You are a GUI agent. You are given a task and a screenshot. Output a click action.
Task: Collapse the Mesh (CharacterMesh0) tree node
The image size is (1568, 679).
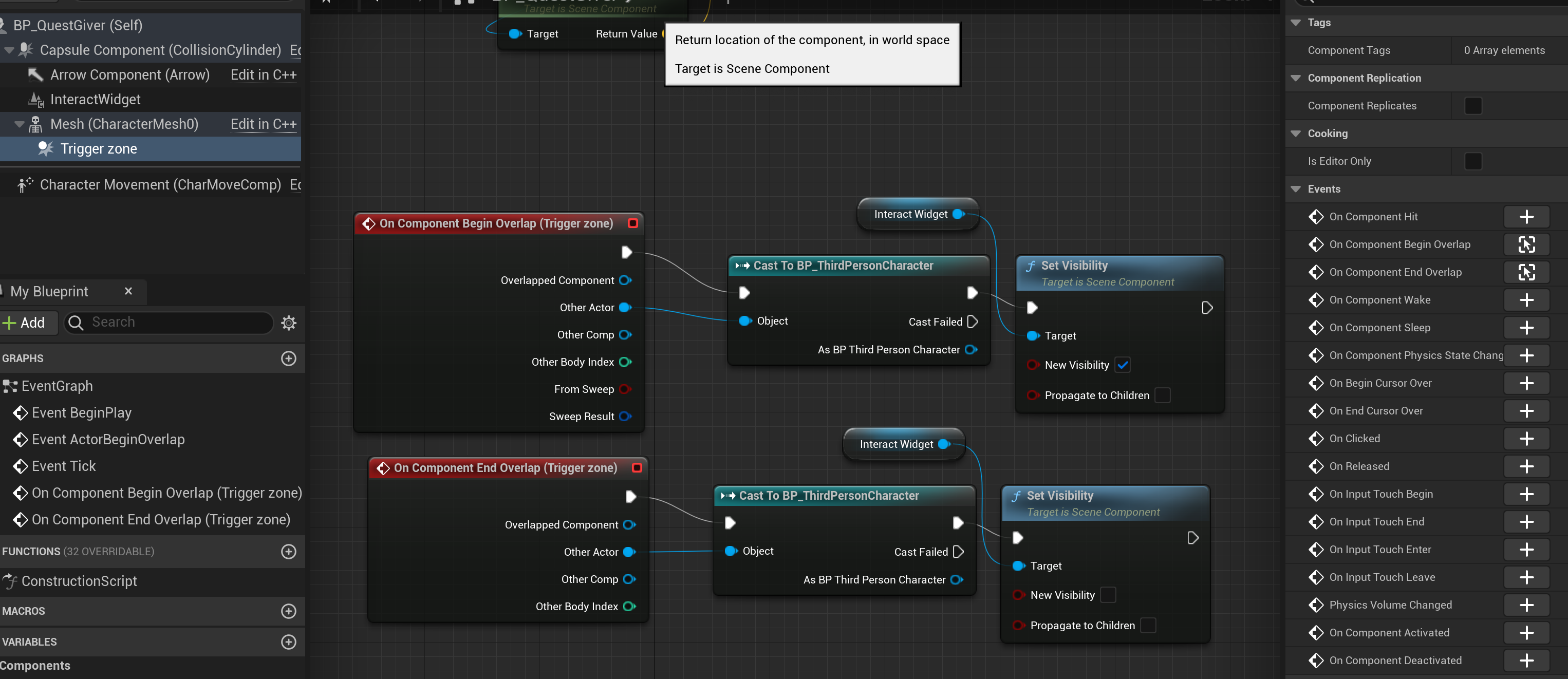(20, 124)
